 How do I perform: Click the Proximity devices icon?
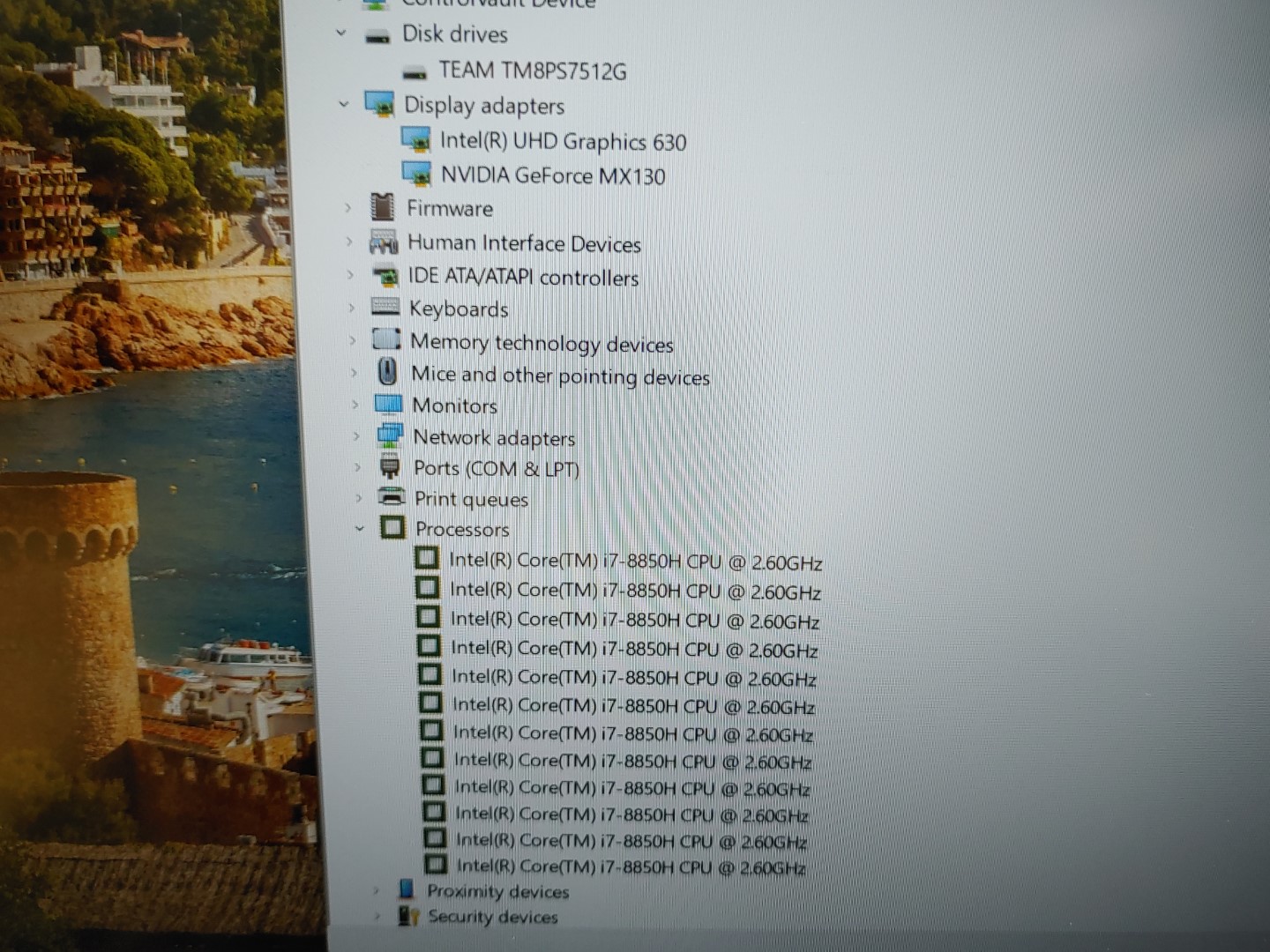(406, 889)
